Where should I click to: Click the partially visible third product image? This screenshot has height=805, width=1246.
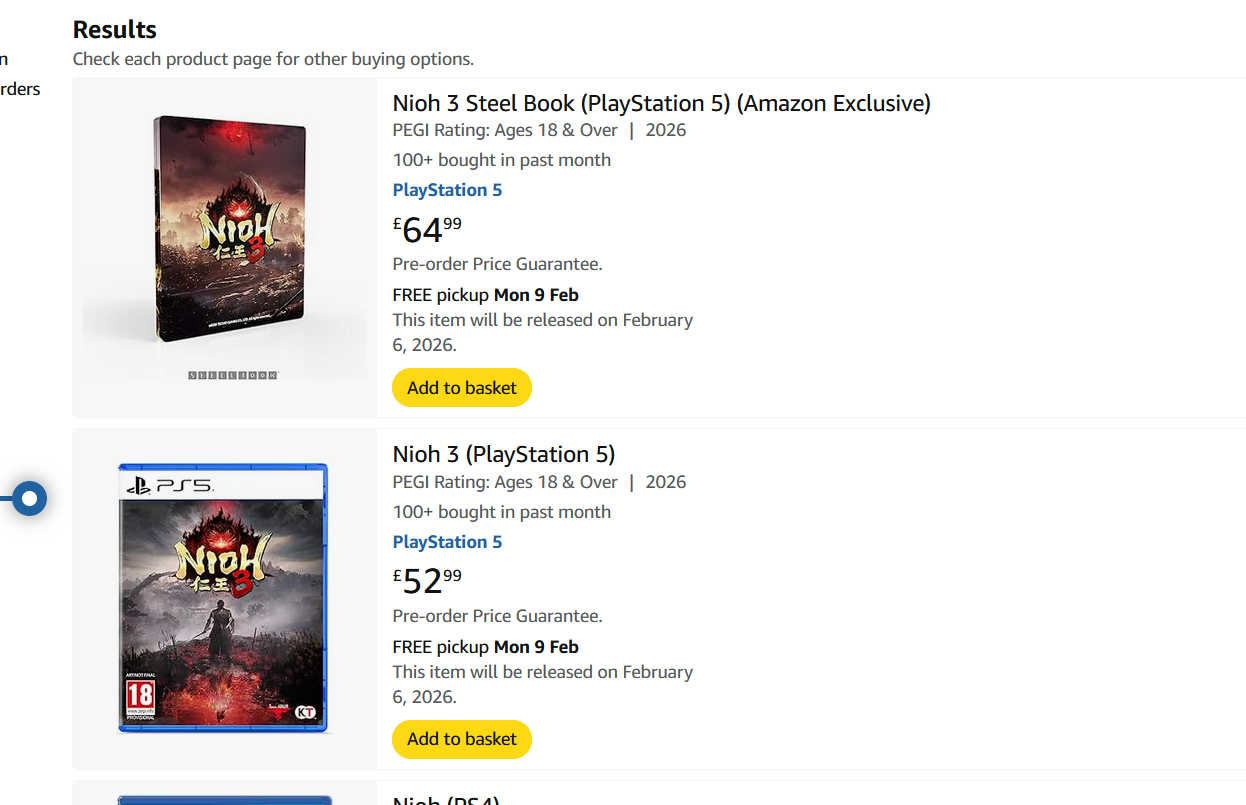coord(224,799)
